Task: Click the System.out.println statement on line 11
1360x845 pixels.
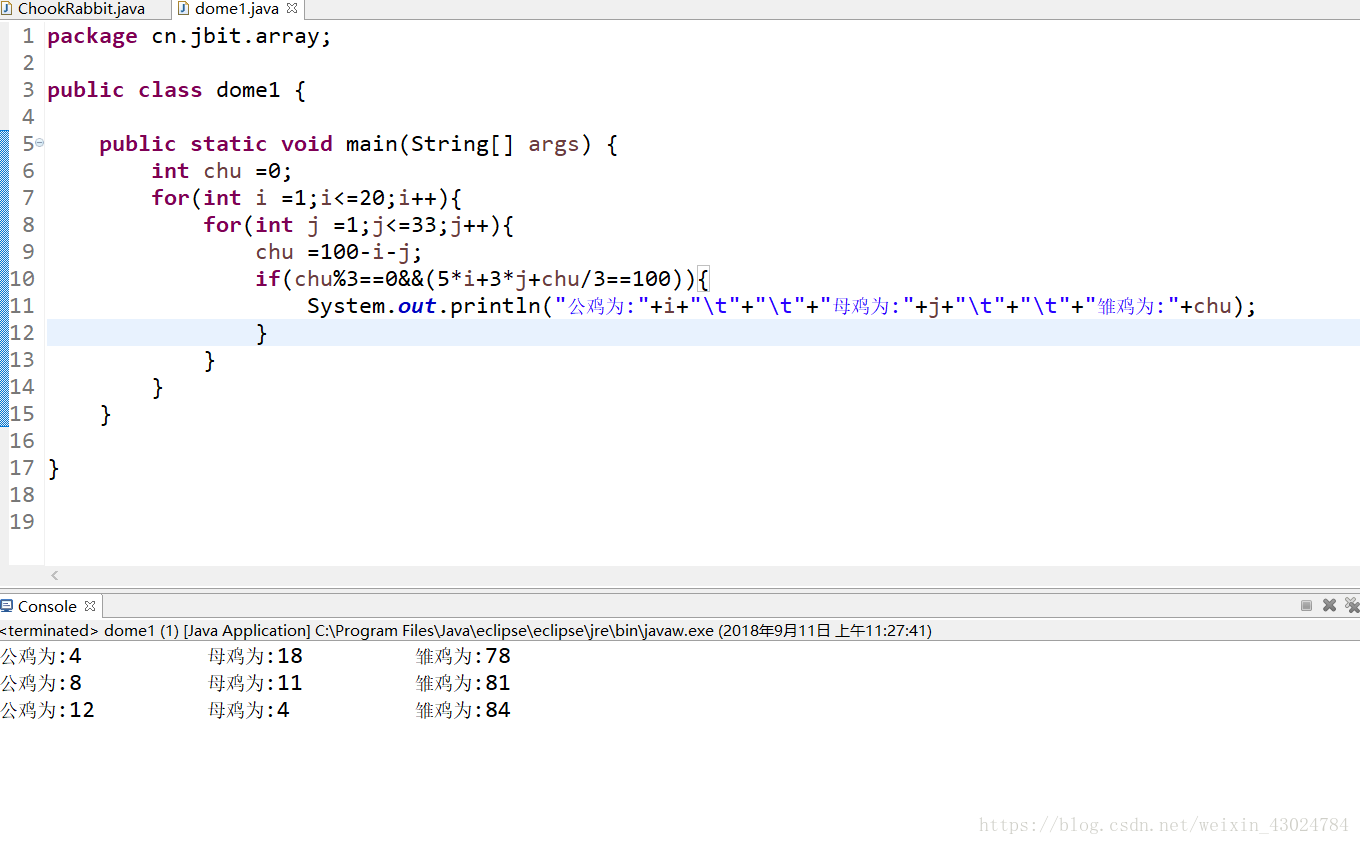Action: [781, 306]
